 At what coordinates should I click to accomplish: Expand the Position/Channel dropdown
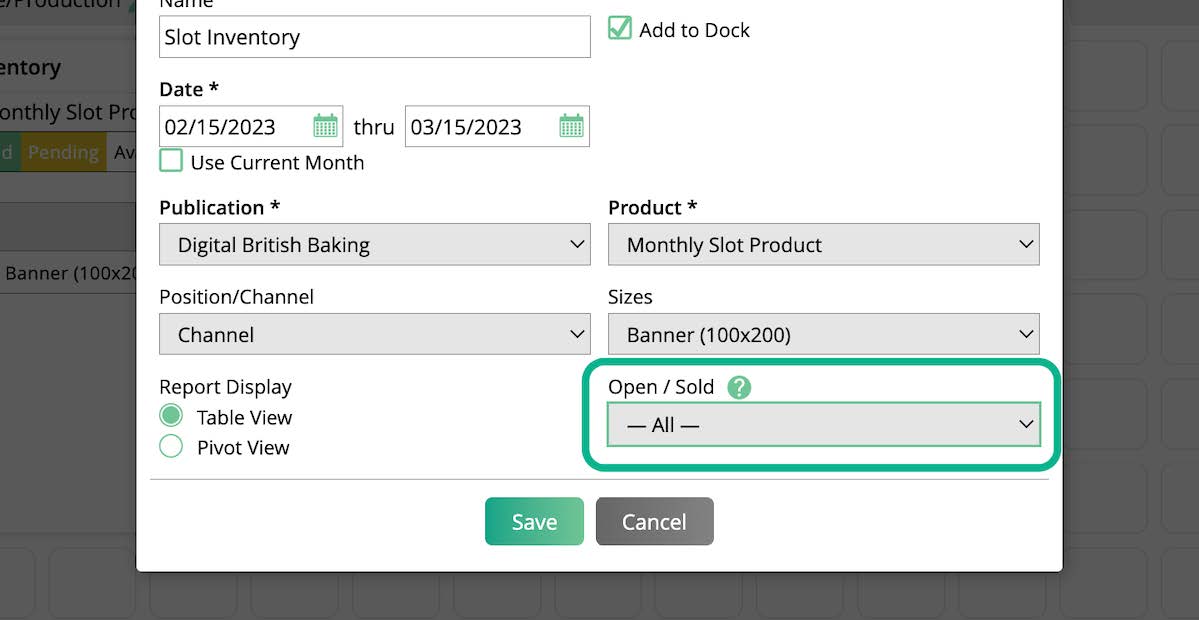pos(374,335)
